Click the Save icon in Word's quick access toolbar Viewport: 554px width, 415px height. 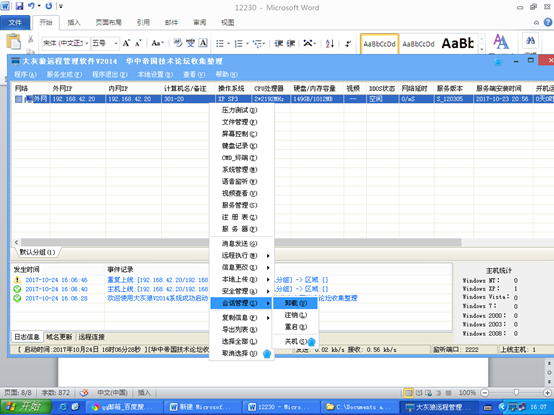point(19,6)
